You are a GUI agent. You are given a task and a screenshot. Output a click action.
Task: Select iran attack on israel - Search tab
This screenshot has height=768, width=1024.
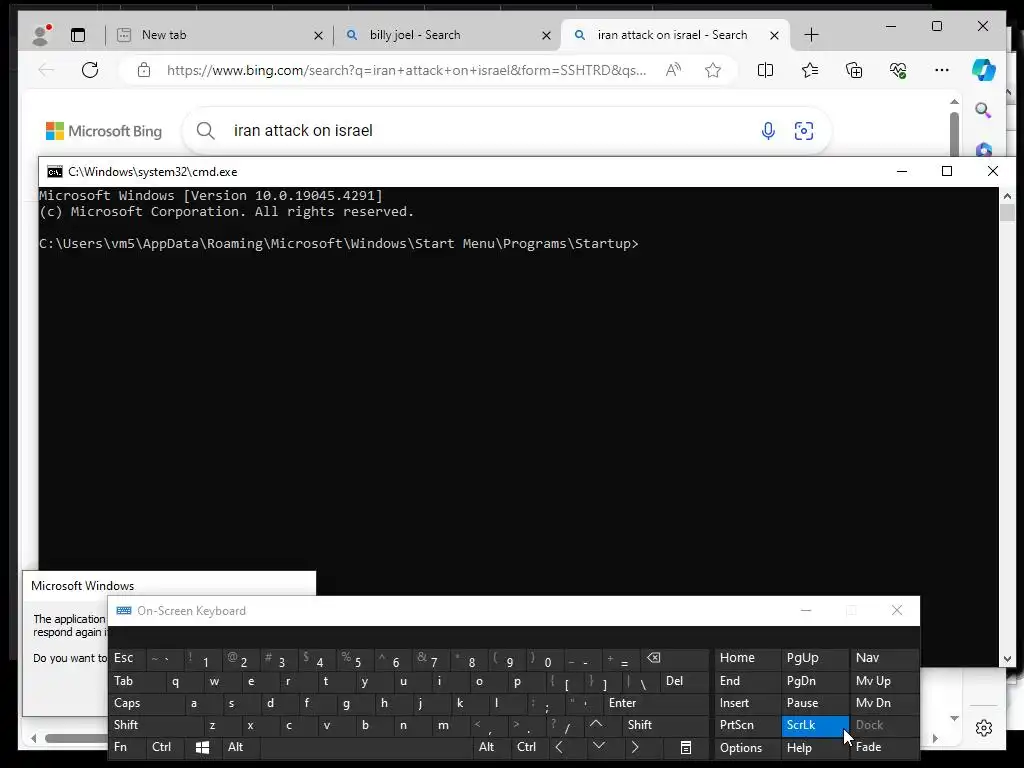point(675,35)
